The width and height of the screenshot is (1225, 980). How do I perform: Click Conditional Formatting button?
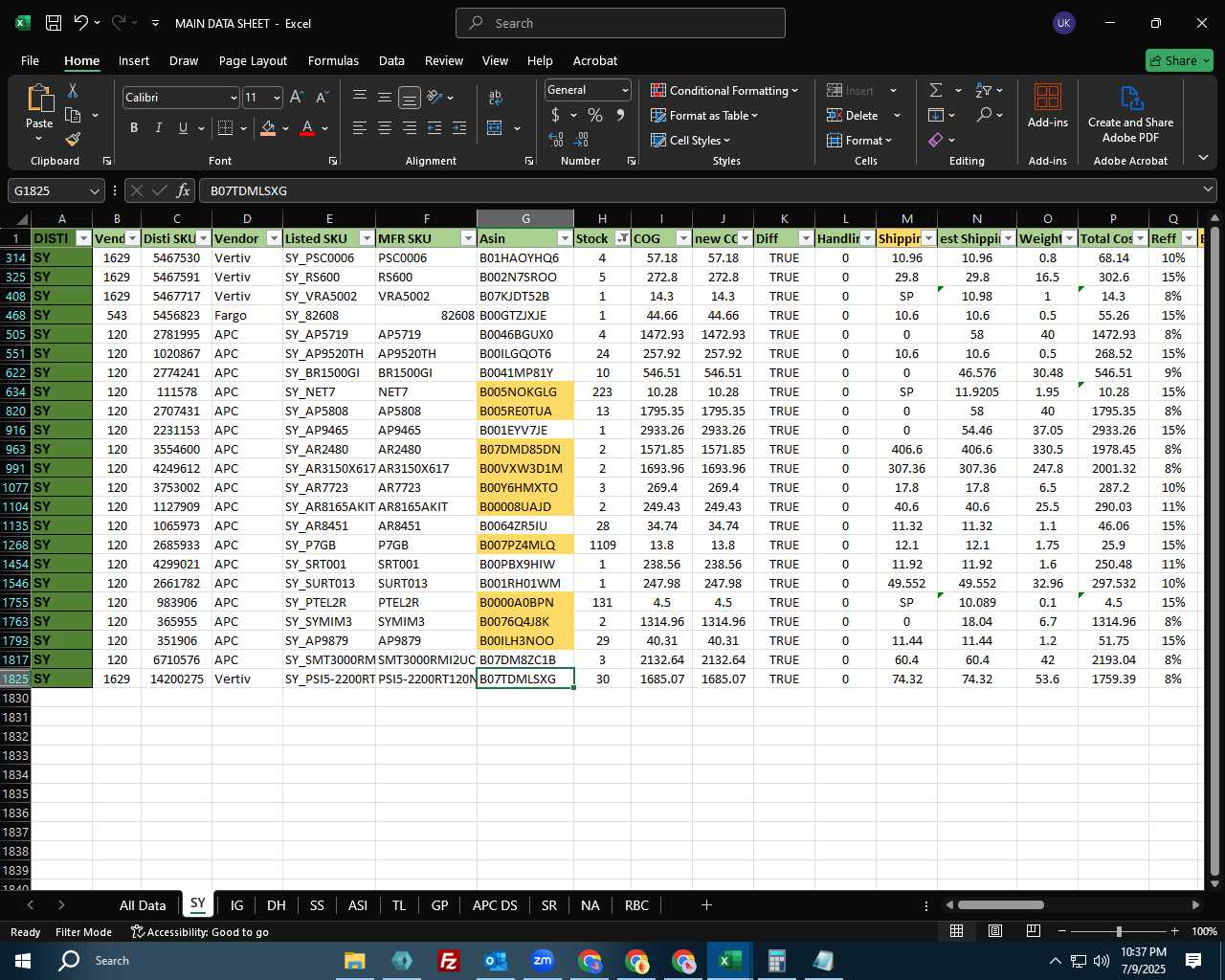pos(724,90)
